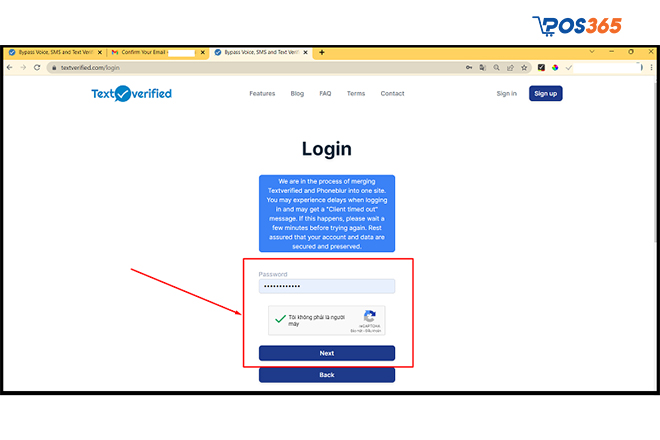Focus the Password input field
The image size is (660, 440).
(x=327, y=286)
